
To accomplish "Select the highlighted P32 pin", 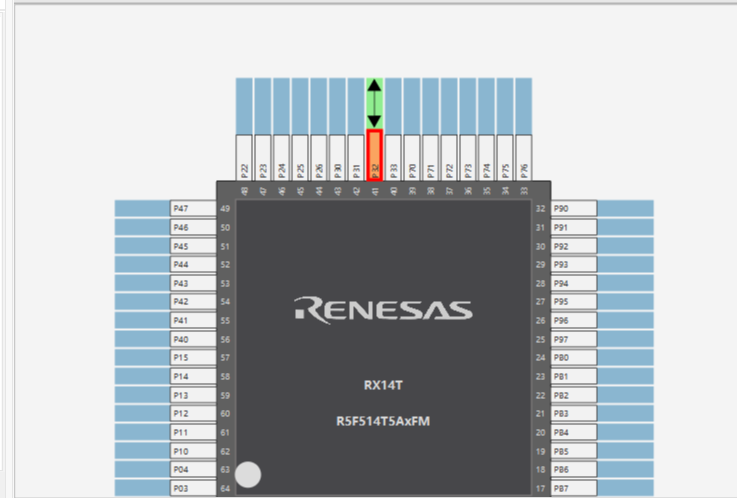I will [x=374, y=156].
